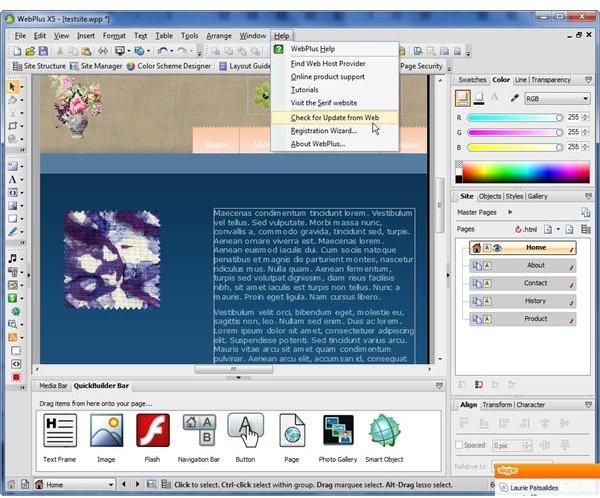600x498 pixels.
Task: Click the red square icon at the bottom of the toolbox
Action: point(16,377)
